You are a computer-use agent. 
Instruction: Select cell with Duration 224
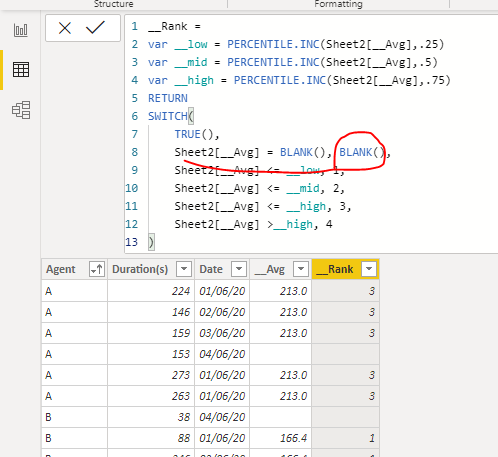pos(151,291)
